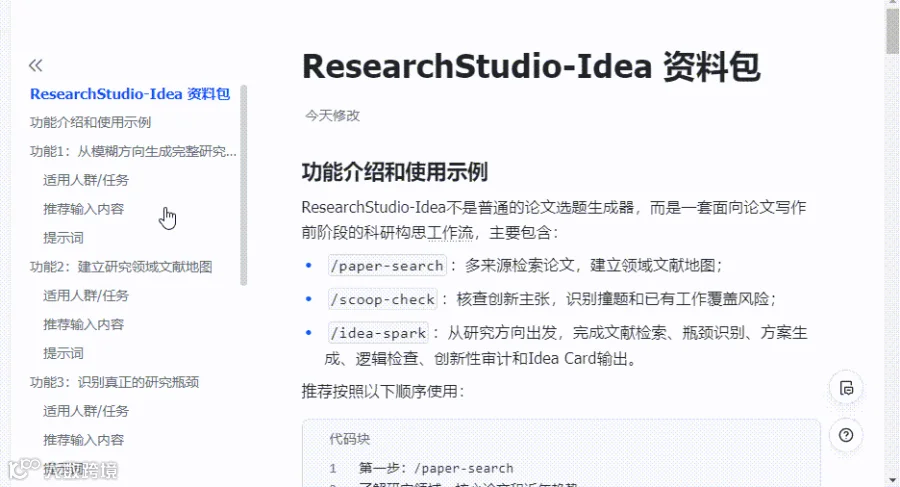Viewport: 900px width, 487px height.
Task: Open the help question-mark floating button
Action: (846, 435)
